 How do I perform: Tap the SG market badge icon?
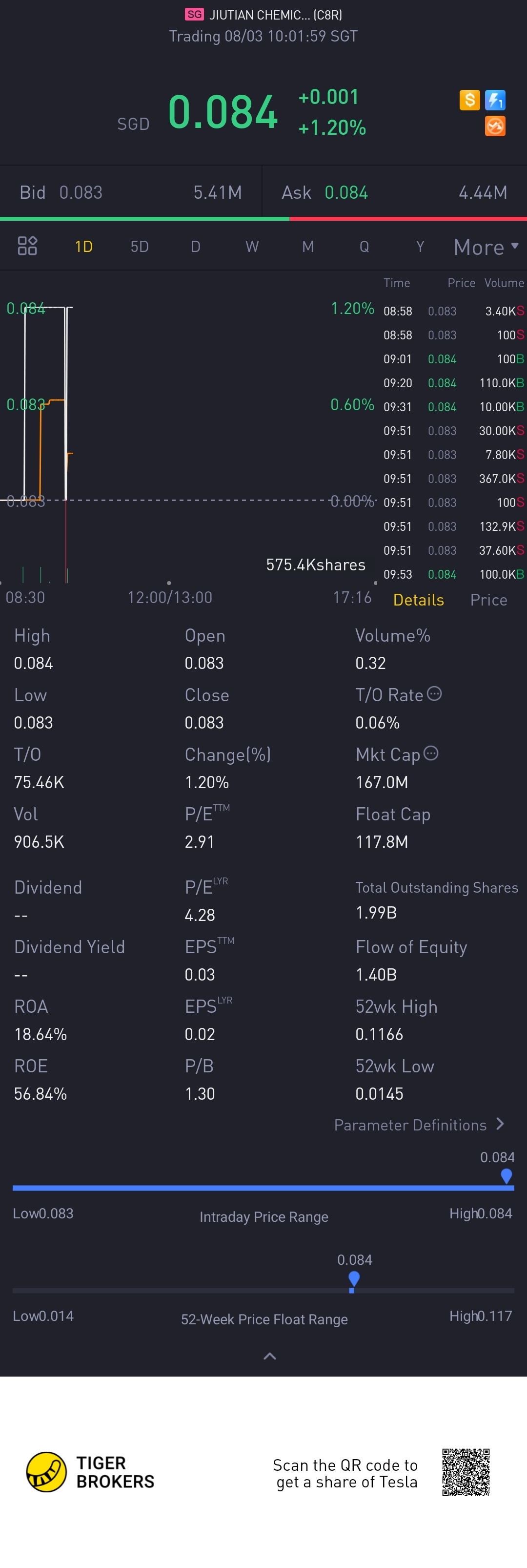pos(194,14)
